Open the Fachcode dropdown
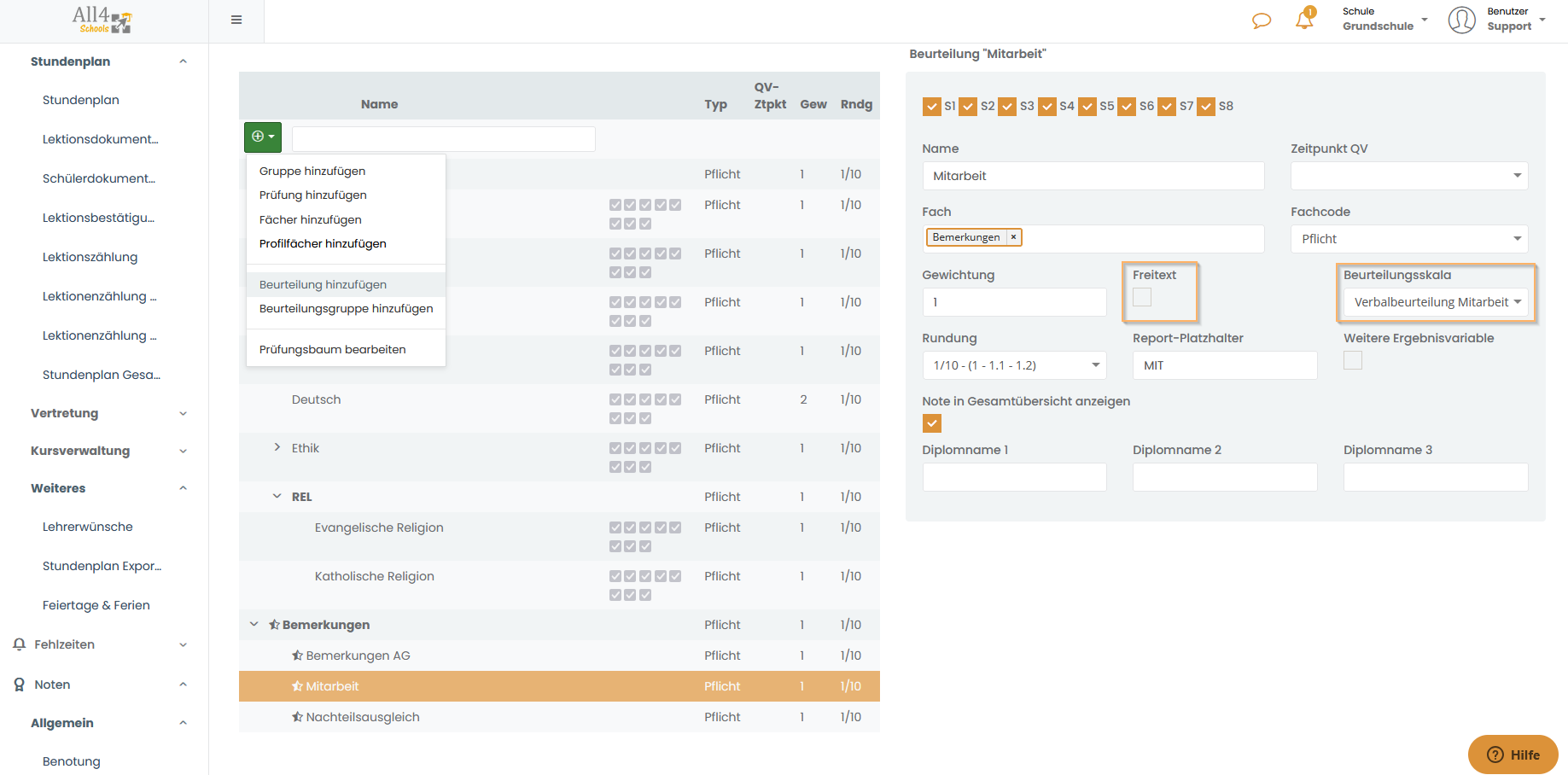 coord(1409,239)
